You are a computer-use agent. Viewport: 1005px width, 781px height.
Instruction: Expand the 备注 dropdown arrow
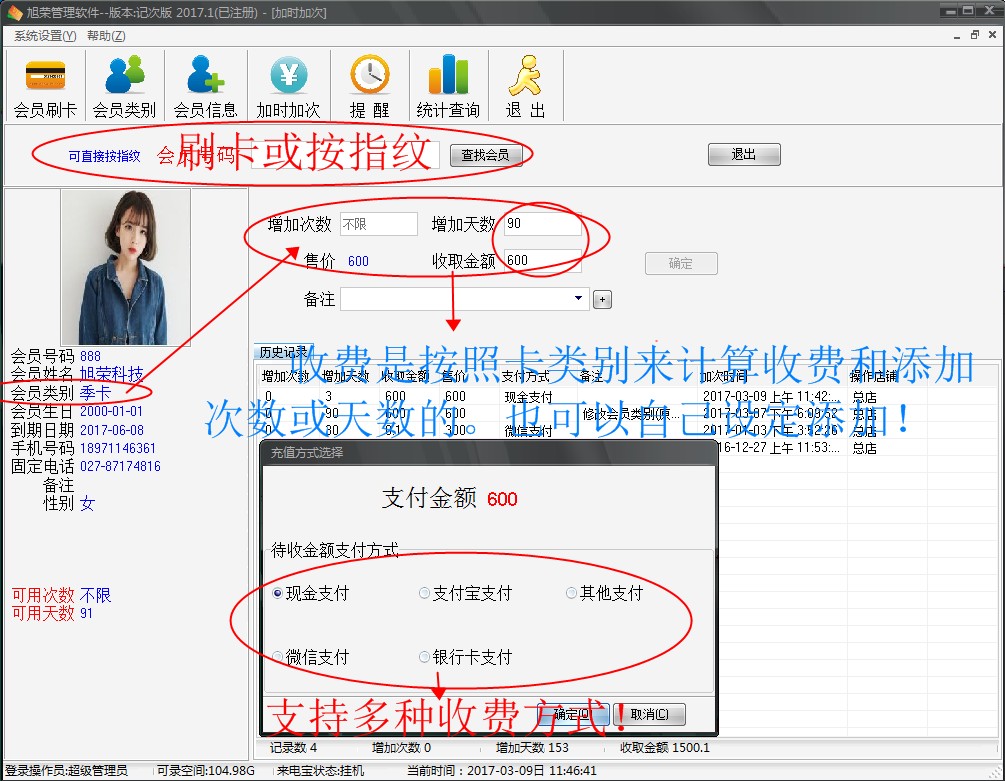pos(579,299)
